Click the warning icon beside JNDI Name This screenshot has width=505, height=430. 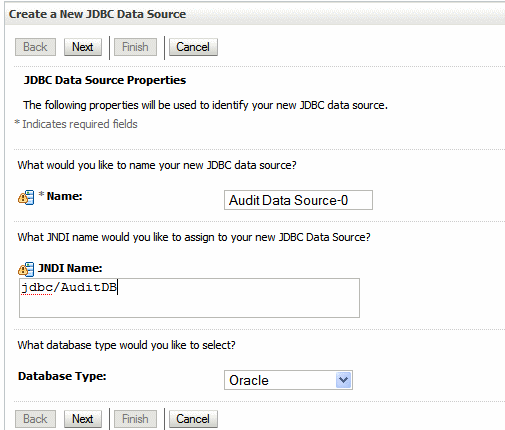pyautogui.click(x=26, y=269)
